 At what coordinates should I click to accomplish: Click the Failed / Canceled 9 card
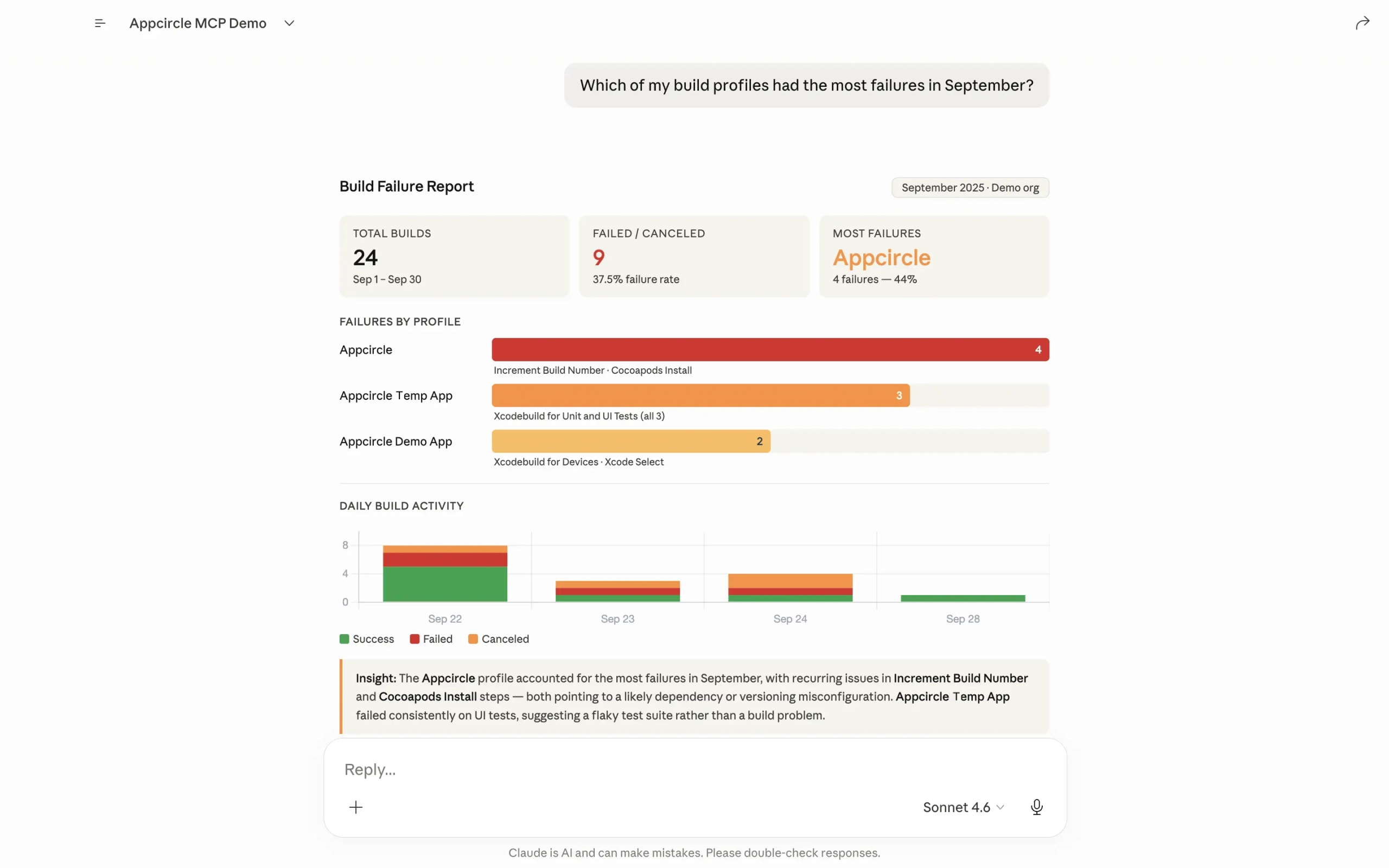[694, 256]
